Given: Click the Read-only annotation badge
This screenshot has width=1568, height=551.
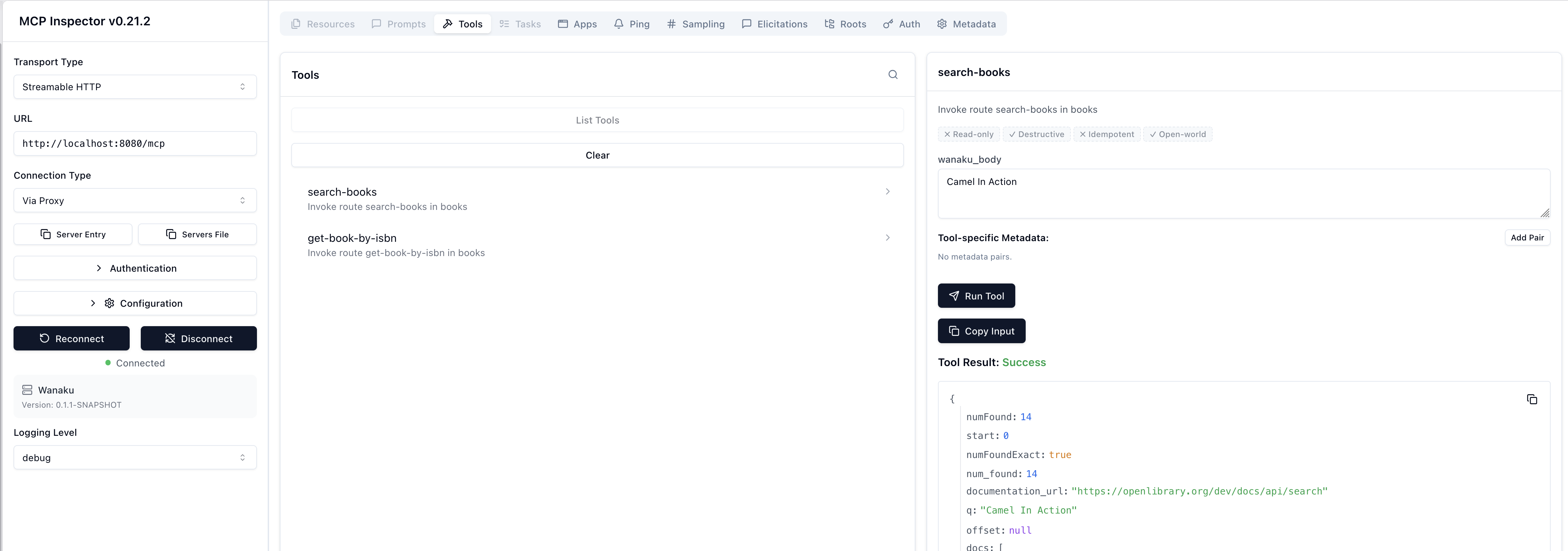Looking at the screenshot, I should [968, 134].
